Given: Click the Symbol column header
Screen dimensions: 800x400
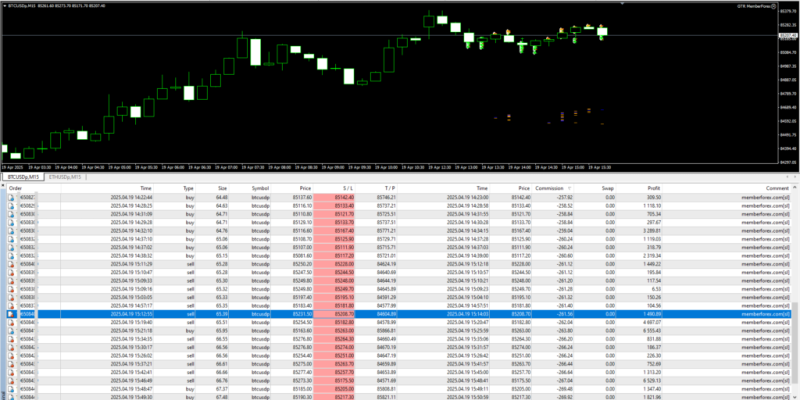Looking at the screenshot, I should click(x=260, y=187).
